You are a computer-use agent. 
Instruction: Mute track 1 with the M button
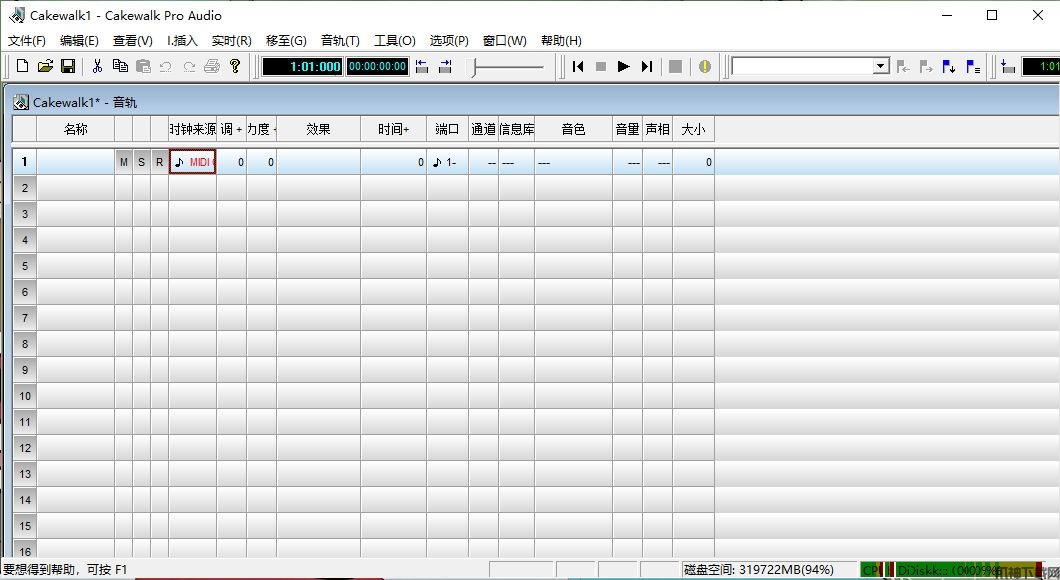click(124, 162)
